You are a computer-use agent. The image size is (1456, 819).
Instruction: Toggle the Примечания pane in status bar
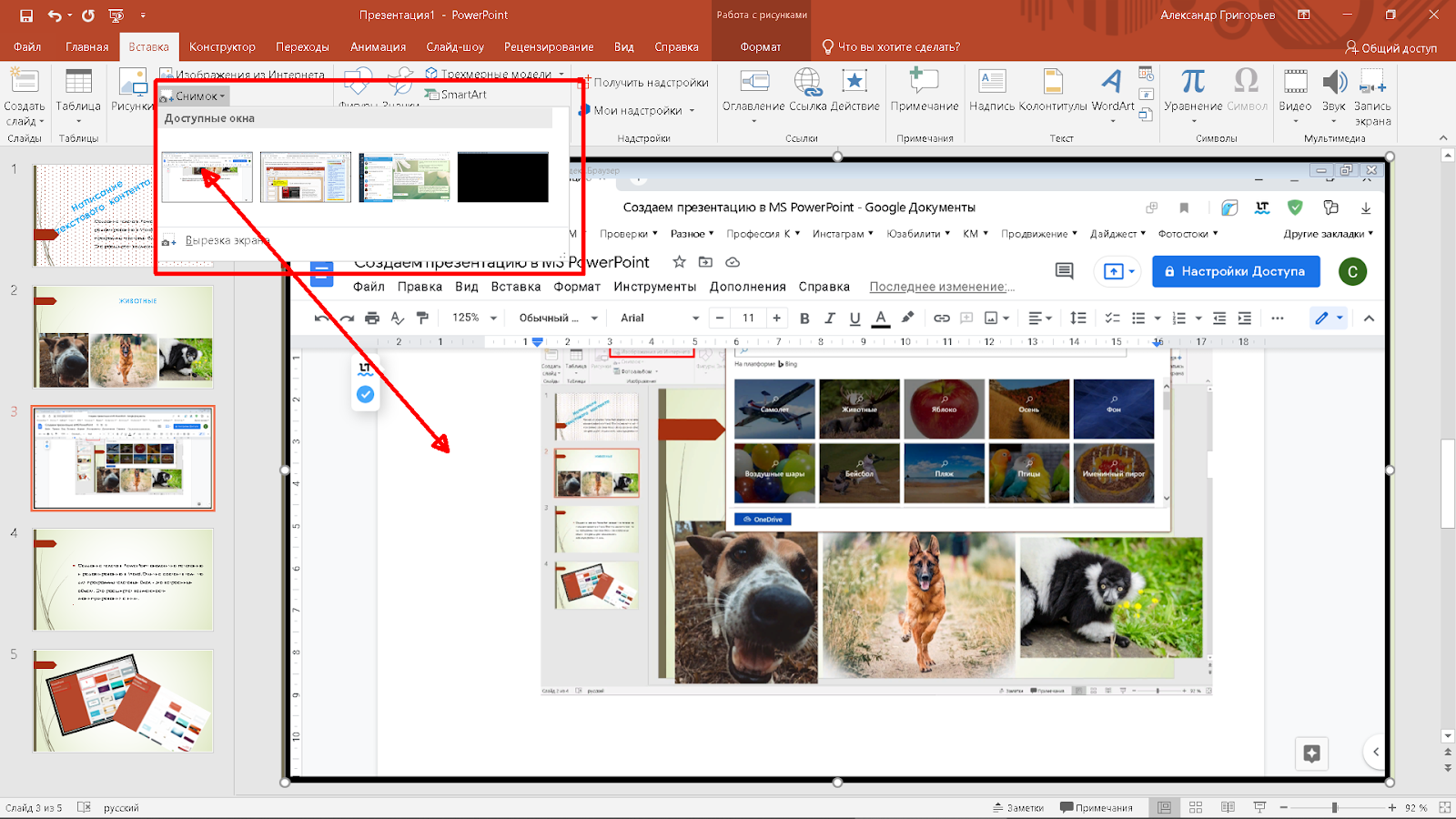tap(1097, 807)
